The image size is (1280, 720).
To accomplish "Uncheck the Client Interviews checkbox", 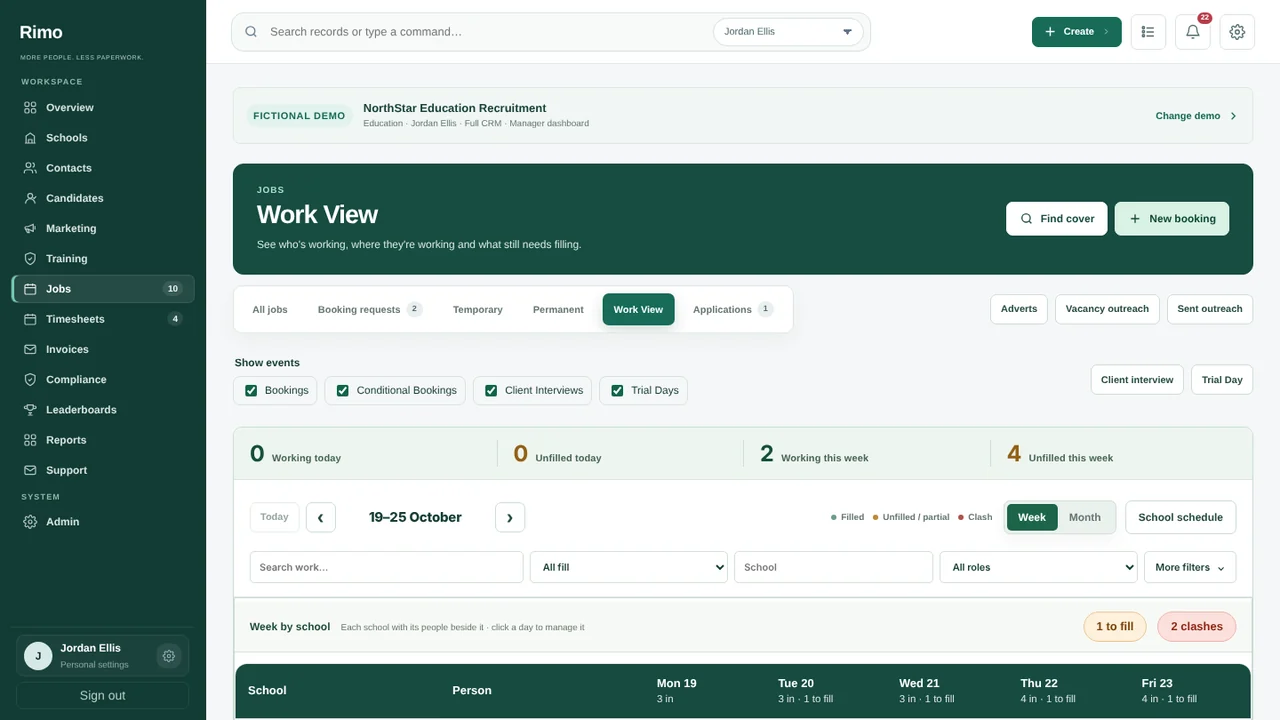I will (x=491, y=390).
